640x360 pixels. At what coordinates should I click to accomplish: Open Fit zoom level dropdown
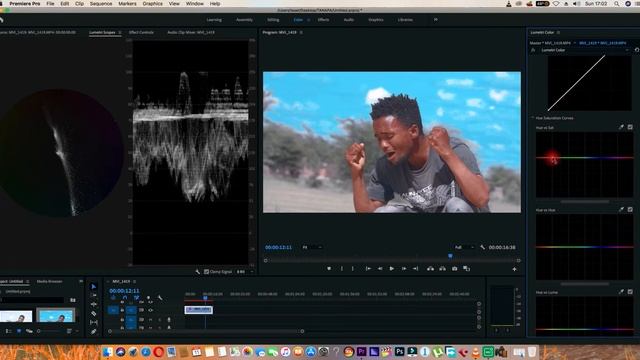[312, 247]
